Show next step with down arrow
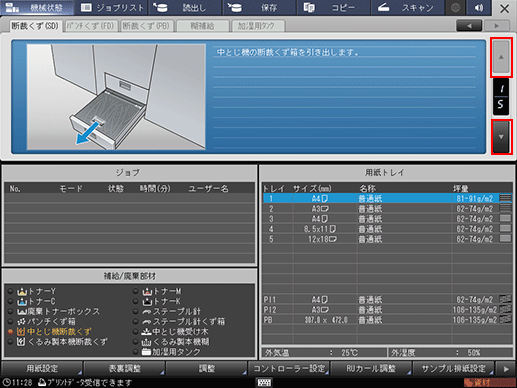This screenshot has height=388, width=517. (x=501, y=137)
